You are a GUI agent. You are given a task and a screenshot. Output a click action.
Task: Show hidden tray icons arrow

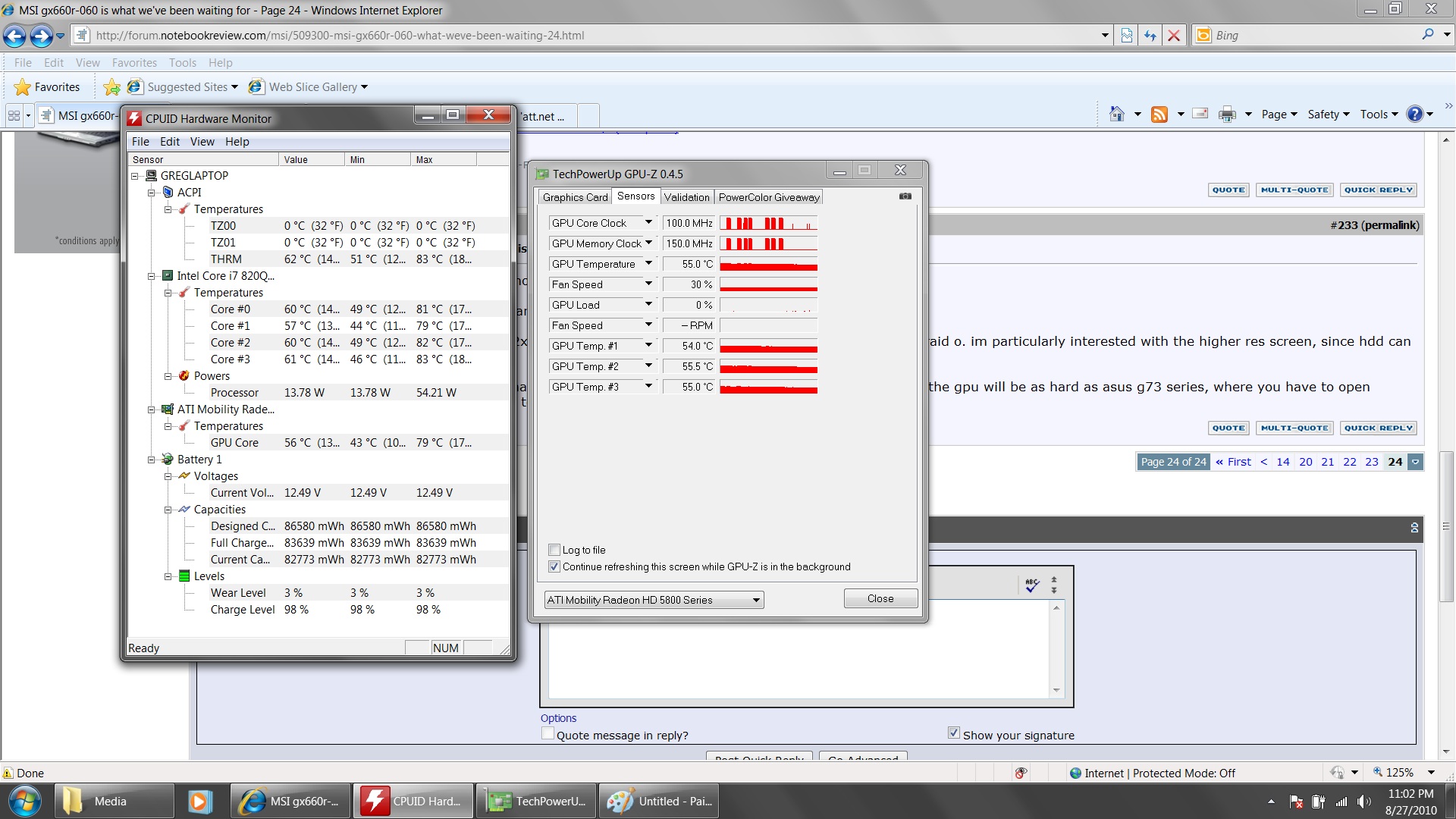[x=1271, y=802]
